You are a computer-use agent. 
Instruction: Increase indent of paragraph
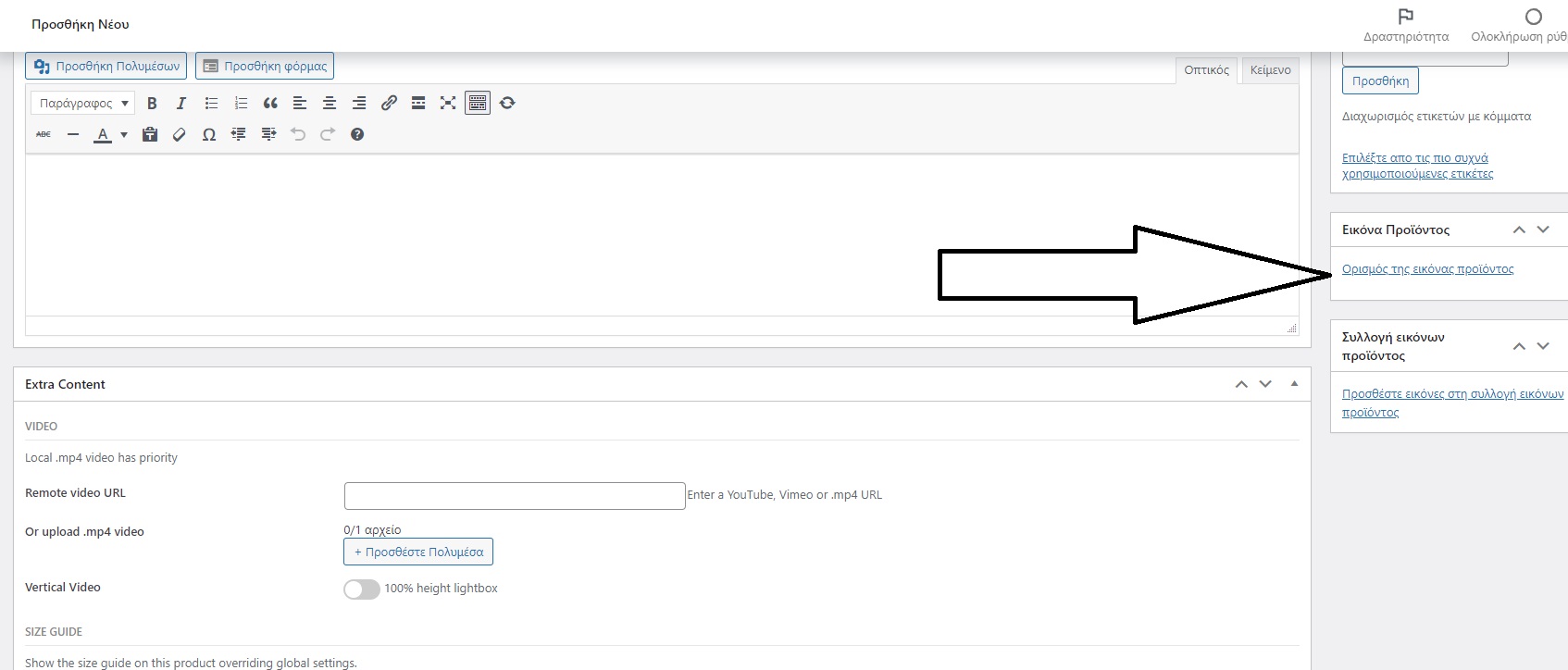pyautogui.click(x=268, y=134)
